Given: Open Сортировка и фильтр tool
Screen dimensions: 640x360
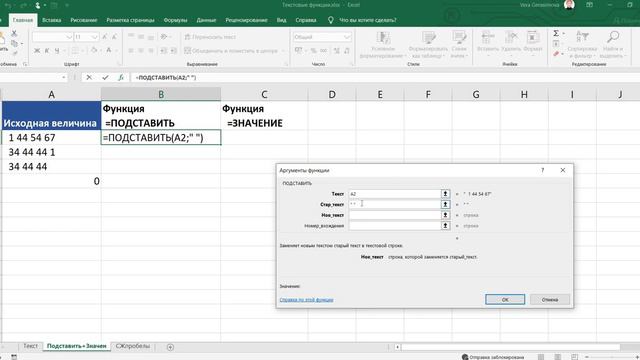Looking at the screenshot, I should point(582,44).
